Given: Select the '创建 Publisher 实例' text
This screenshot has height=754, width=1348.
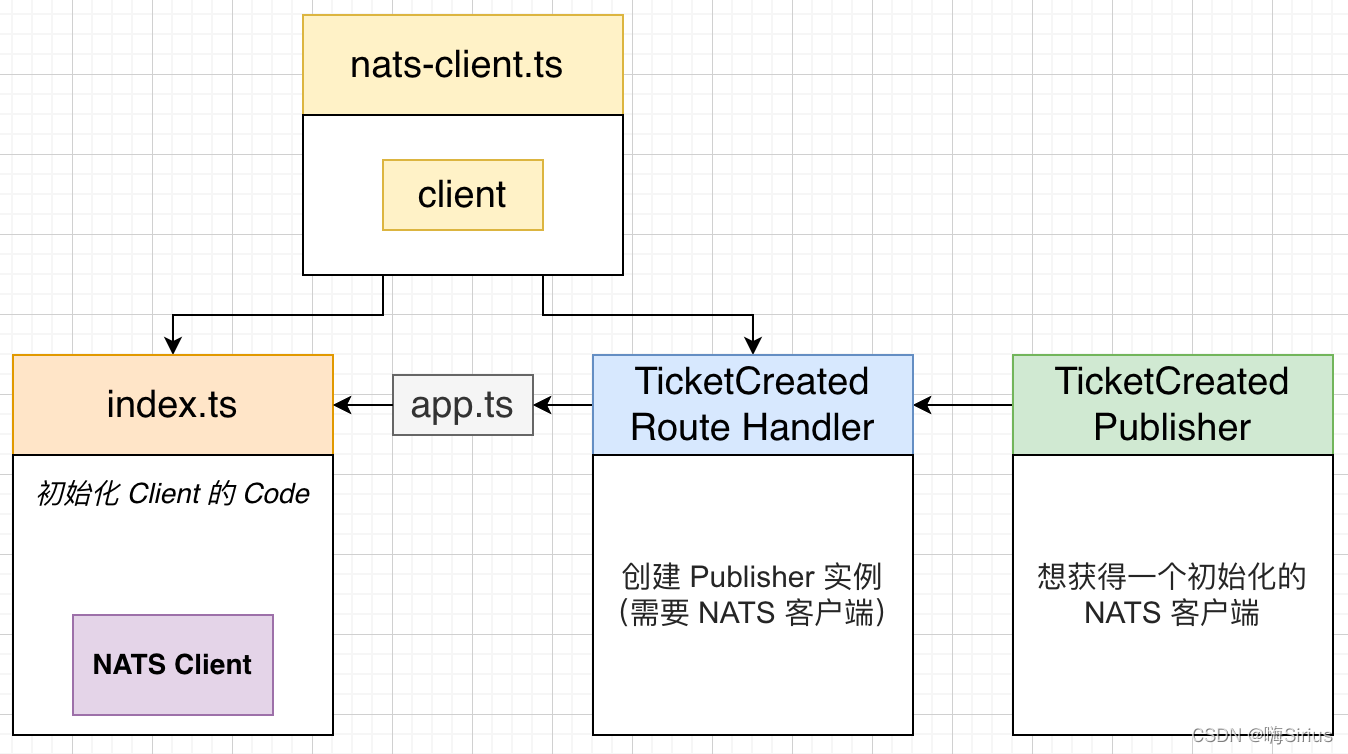Looking at the screenshot, I should (x=752, y=577).
